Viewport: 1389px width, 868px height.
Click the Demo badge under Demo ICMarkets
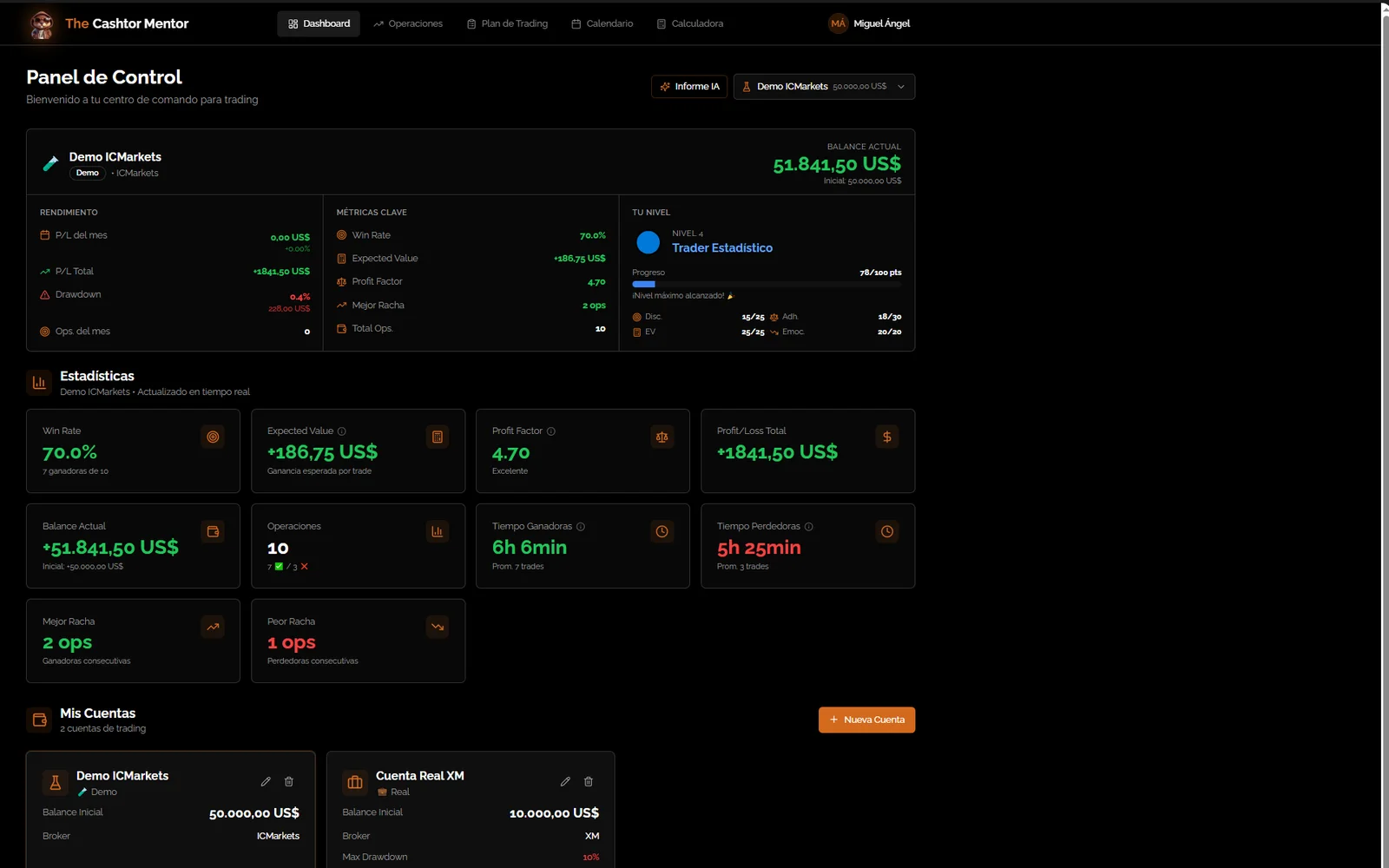(x=88, y=173)
